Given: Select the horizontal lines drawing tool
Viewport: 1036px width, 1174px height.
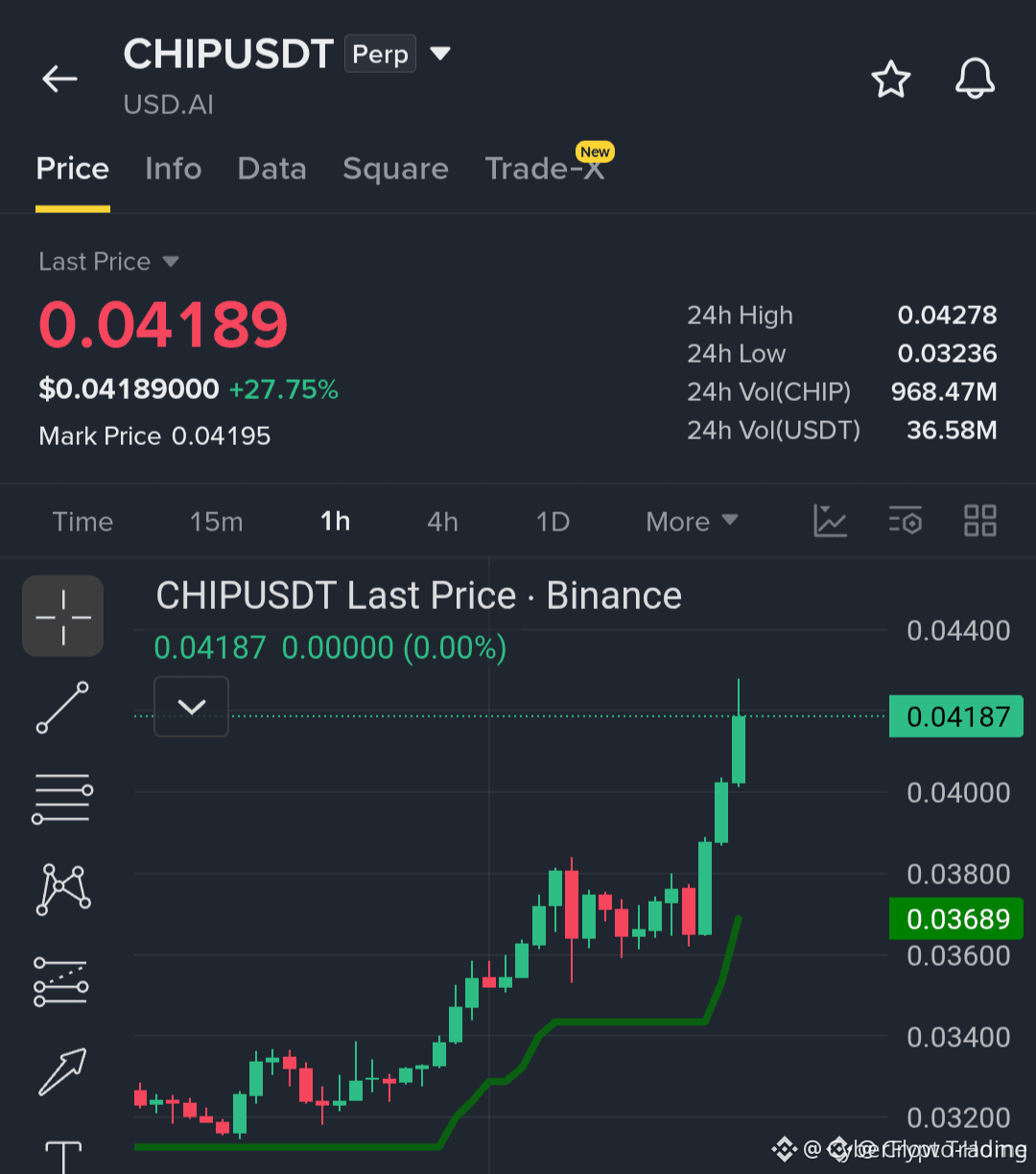Looking at the screenshot, I should click(63, 799).
